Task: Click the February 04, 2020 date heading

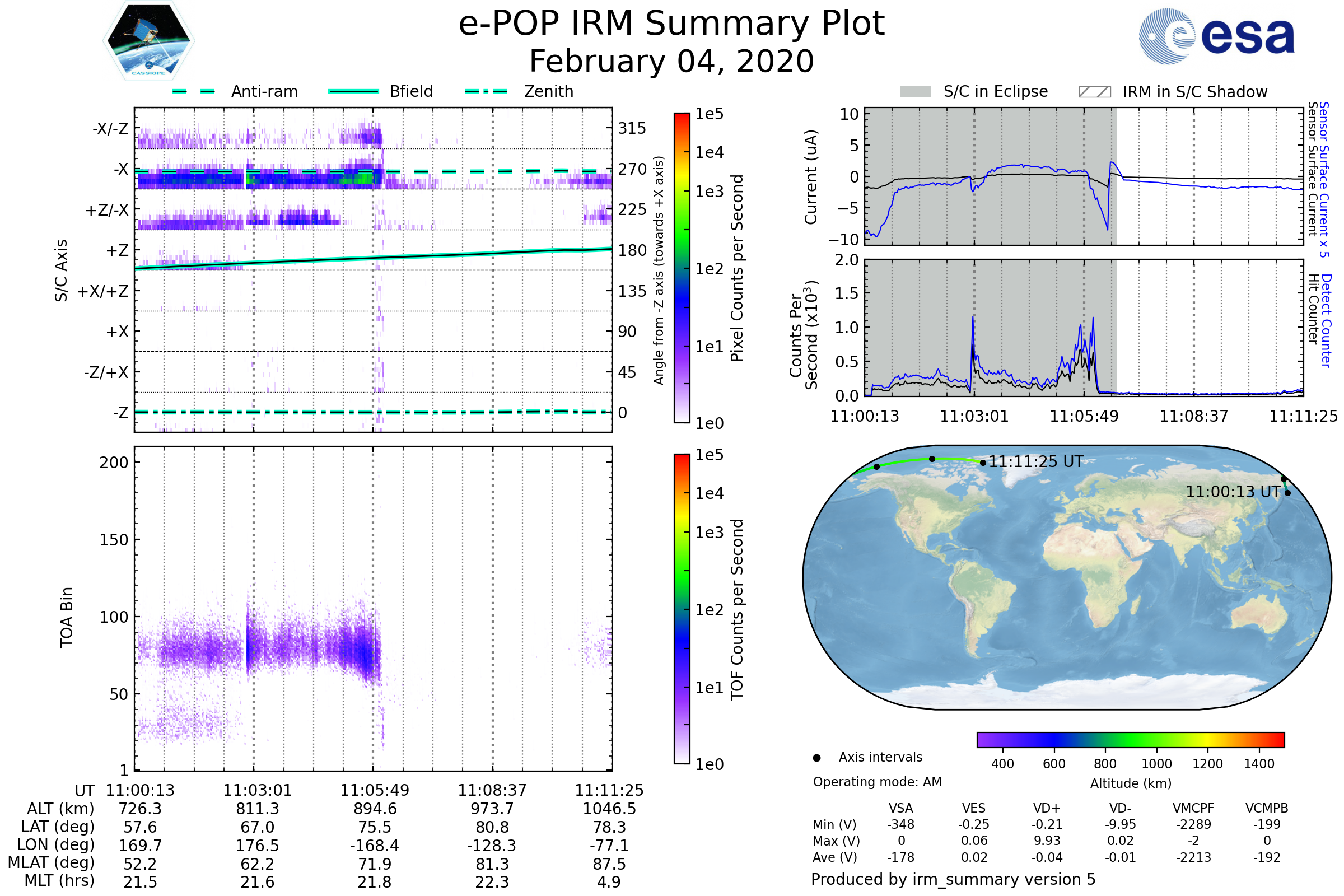Action: tap(671, 62)
